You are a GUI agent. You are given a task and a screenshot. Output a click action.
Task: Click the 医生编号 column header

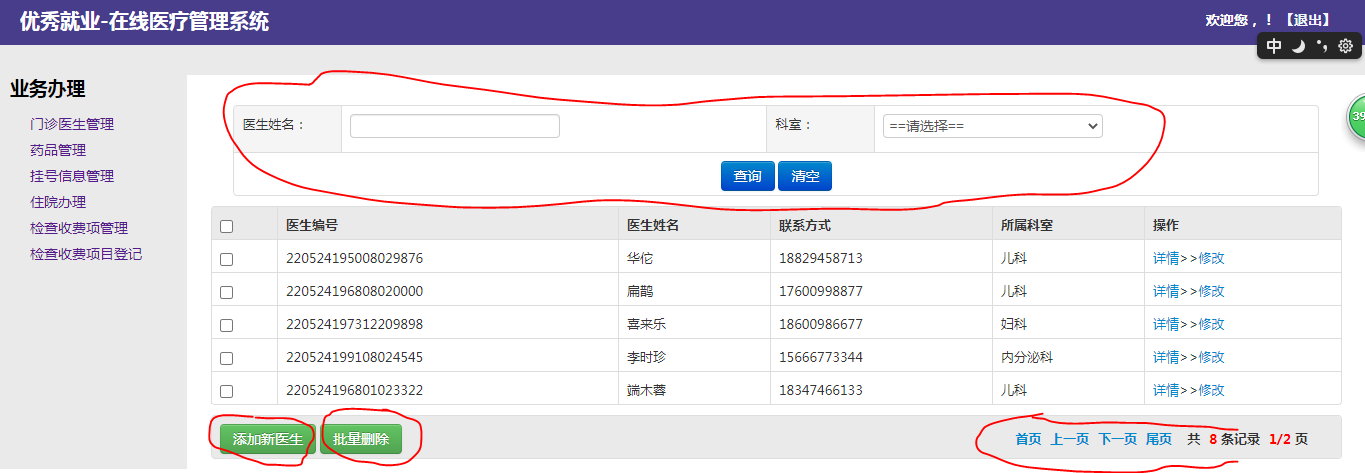(x=312, y=225)
